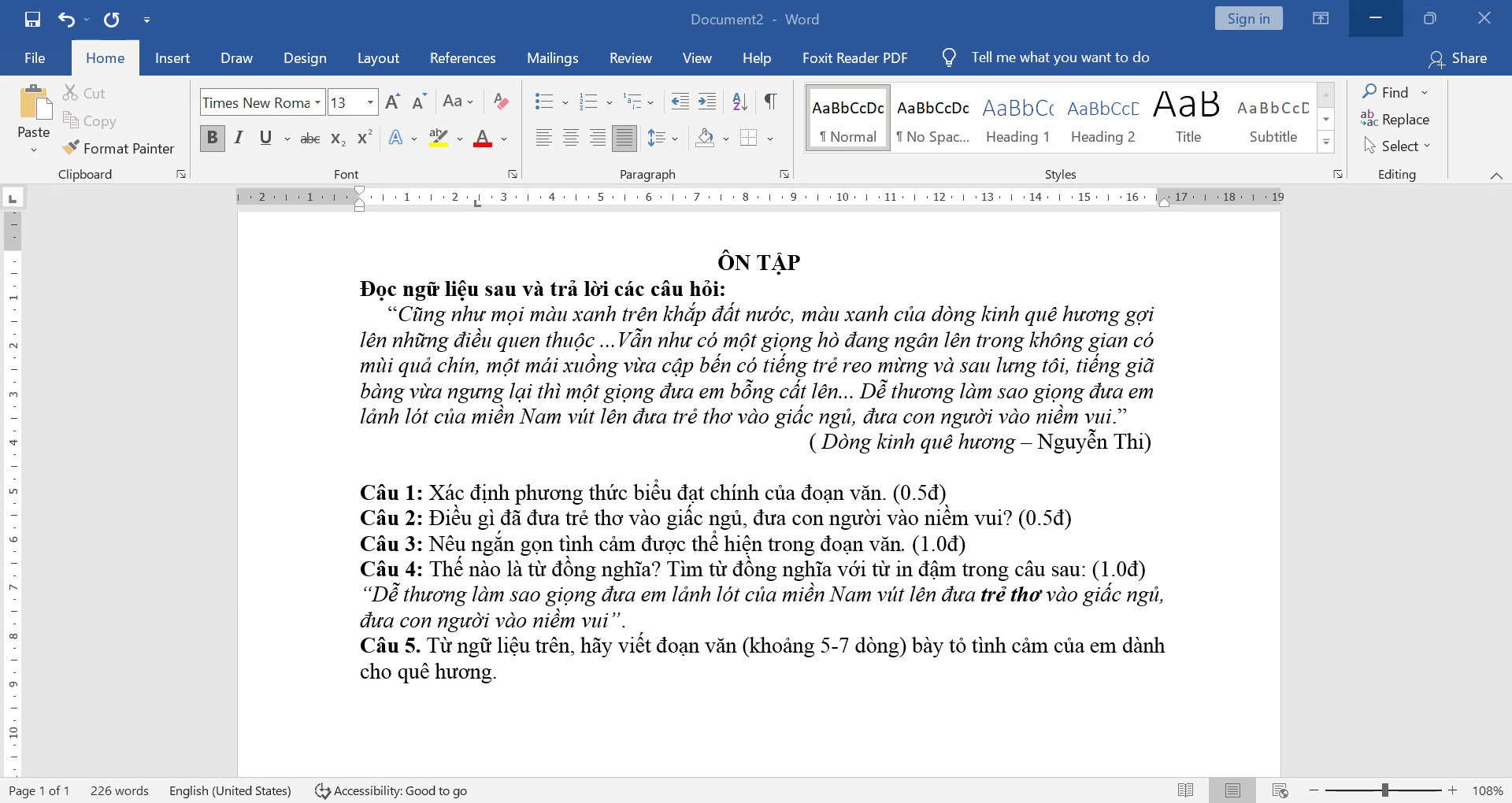
Task: Open the Ribbon Display Options icon
Action: click(x=1321, y=18)
